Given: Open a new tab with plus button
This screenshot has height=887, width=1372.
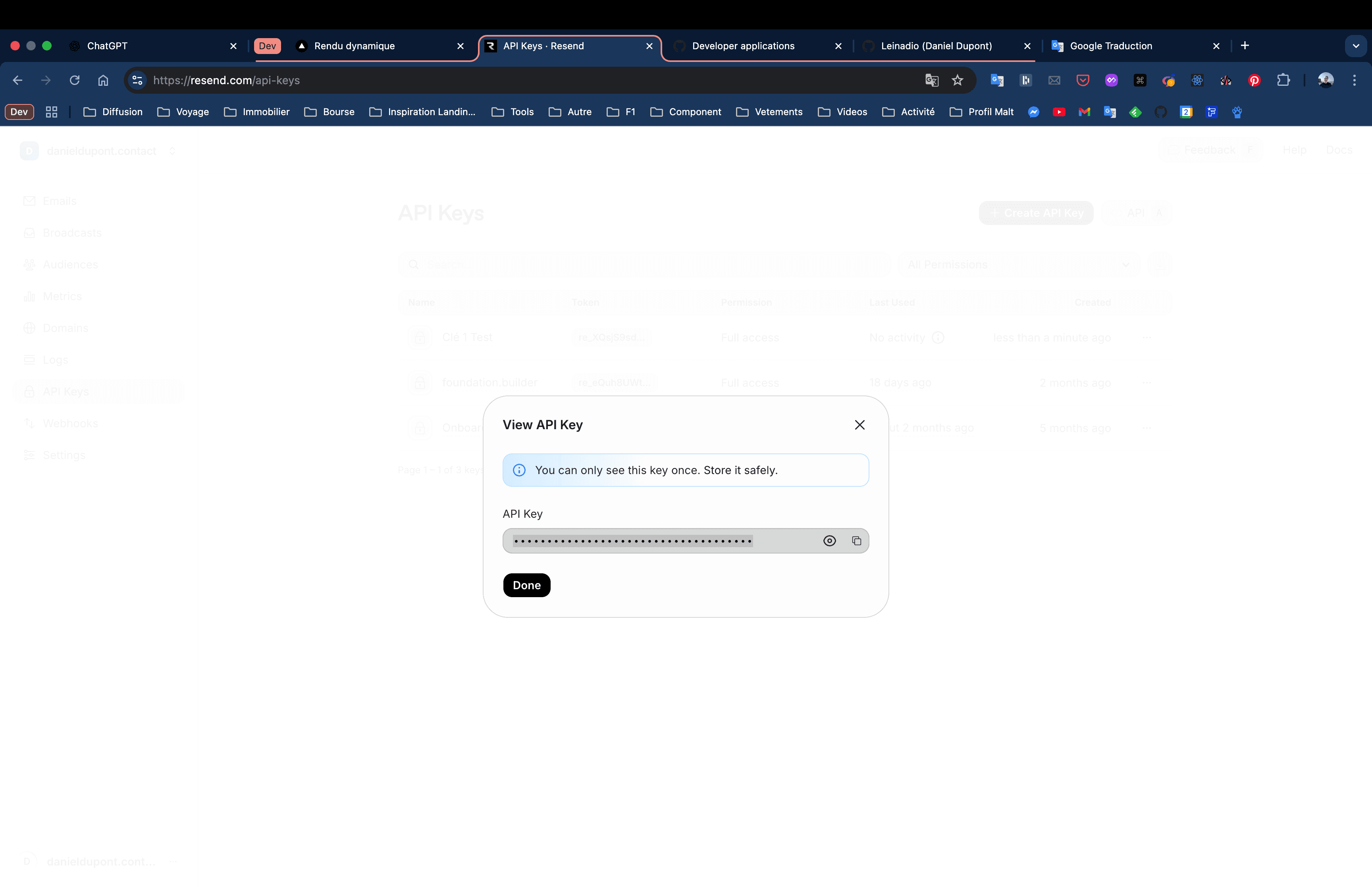Looking at the screenshot, I should pyautogui.click(x=1245, y=46).
